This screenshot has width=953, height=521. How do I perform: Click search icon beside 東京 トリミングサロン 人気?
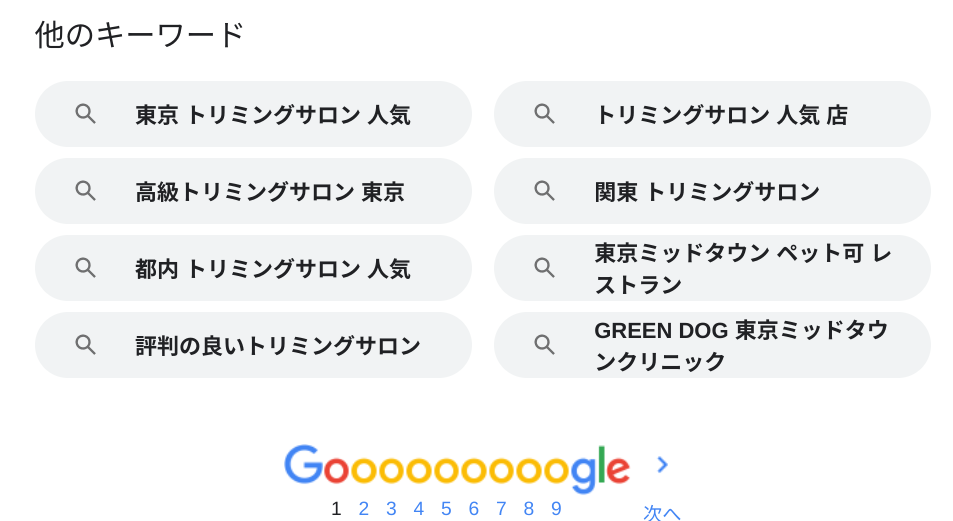(85, 114)
